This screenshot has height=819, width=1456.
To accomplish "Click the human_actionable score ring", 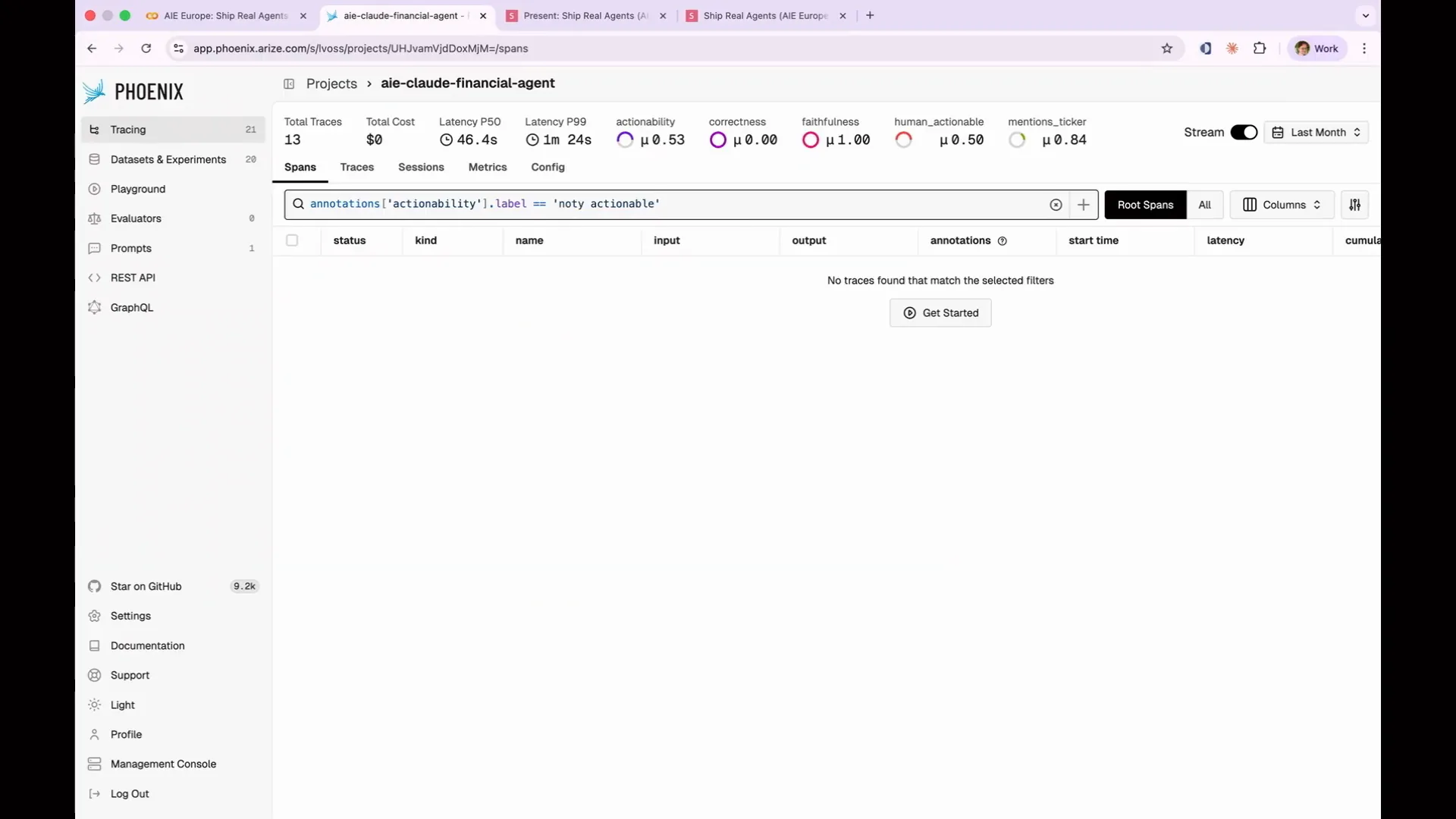I will click(x=903, y=140).
